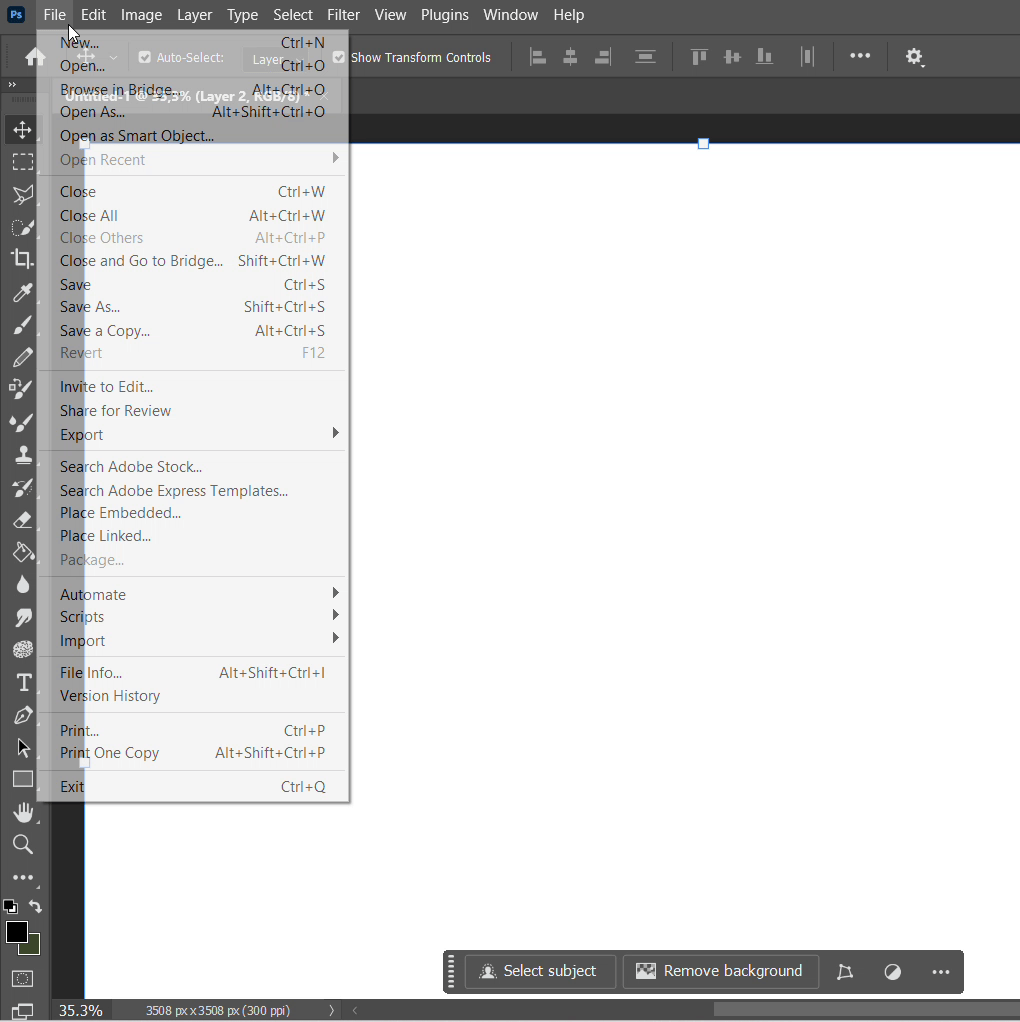Screen dimensions: 1020x1022
Task: Click the align top edges icon
Action: 699,57
